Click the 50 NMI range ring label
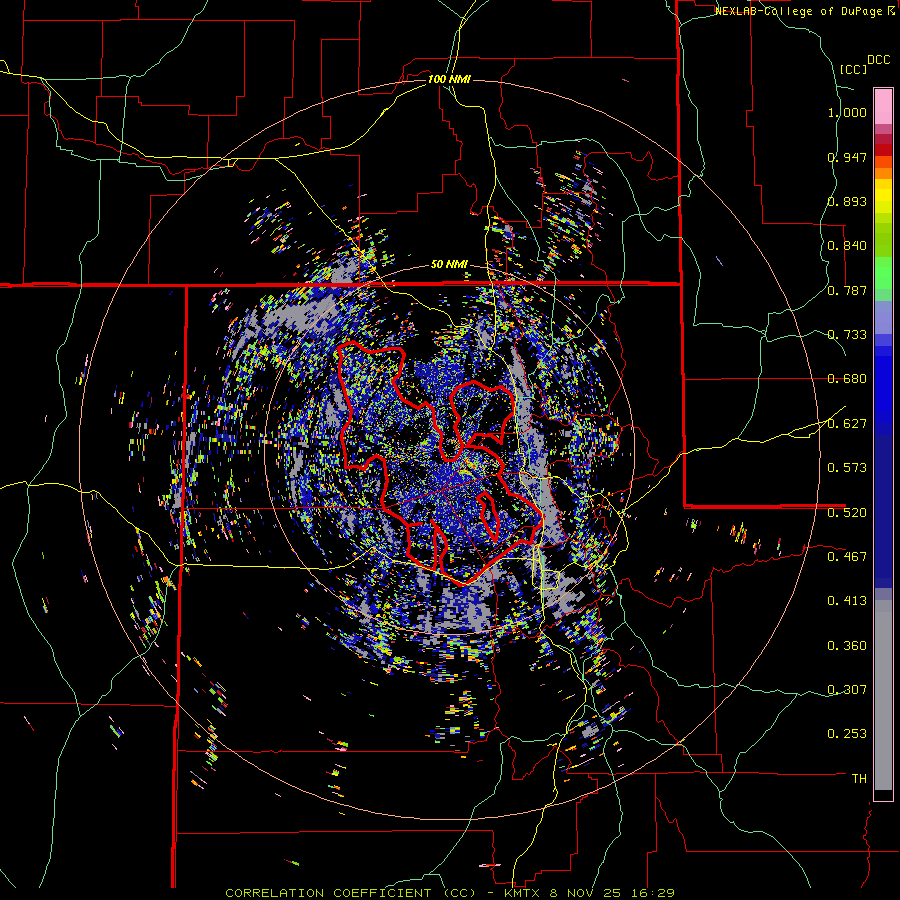This screenshot has height=900, width=900. [x=449, y=265]
